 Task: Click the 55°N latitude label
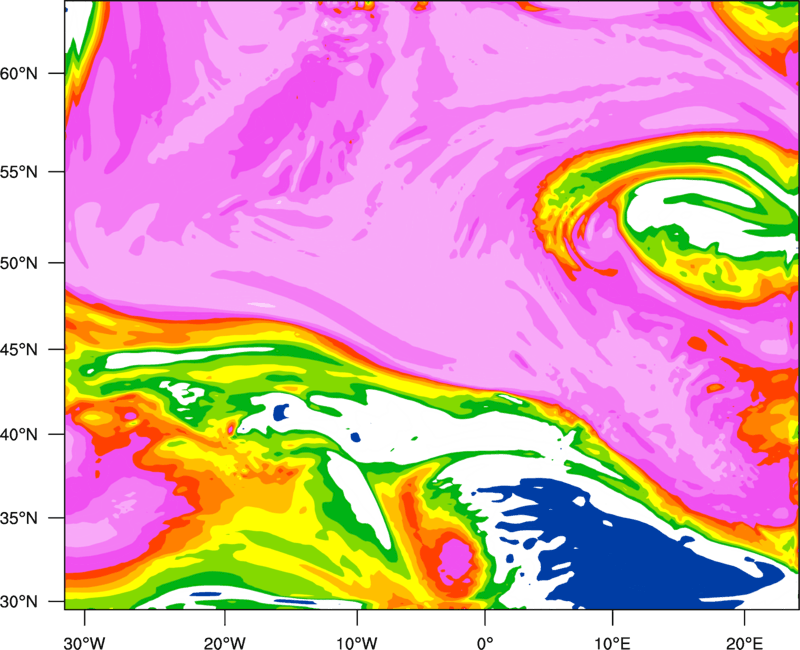[19, 172]
